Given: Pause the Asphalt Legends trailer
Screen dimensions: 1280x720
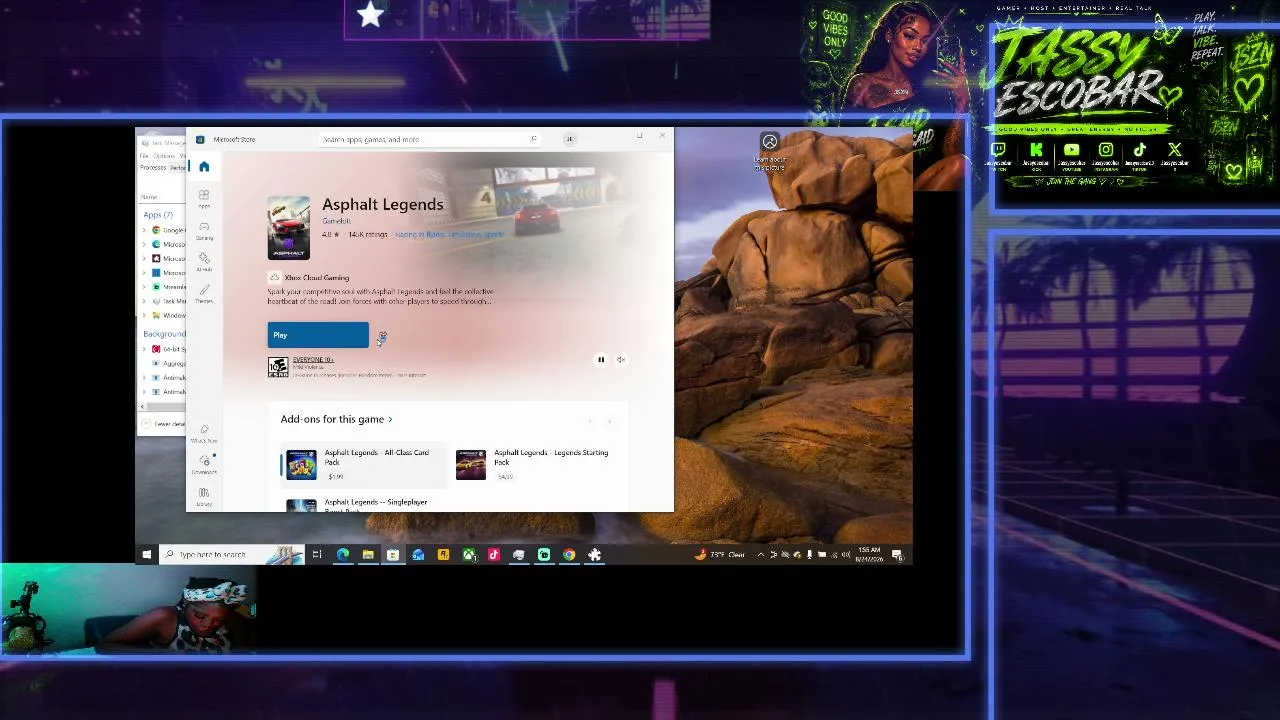Looking at the screenshot, I should [x=601, y=360].
